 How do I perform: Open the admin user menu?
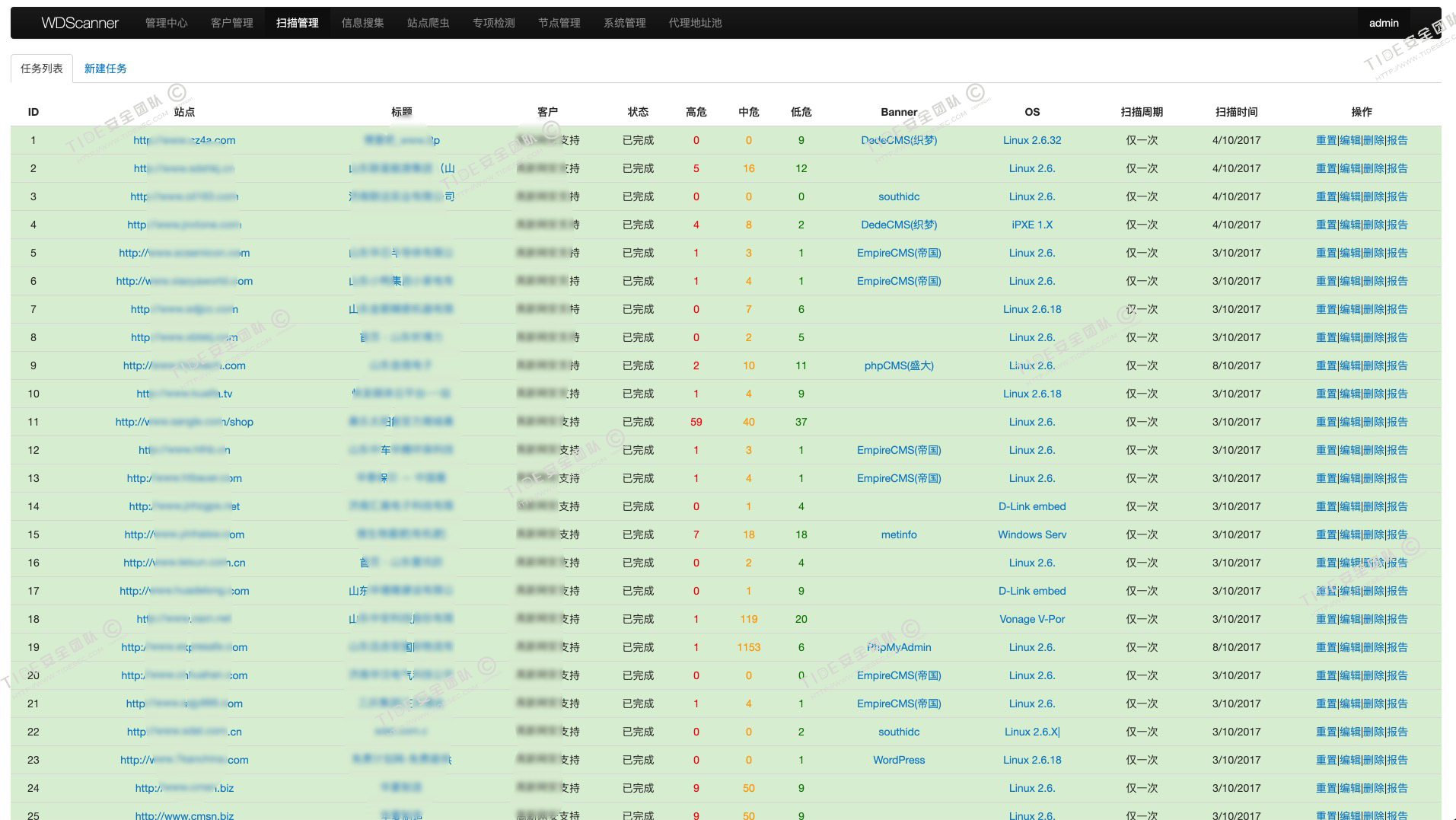1383,23
